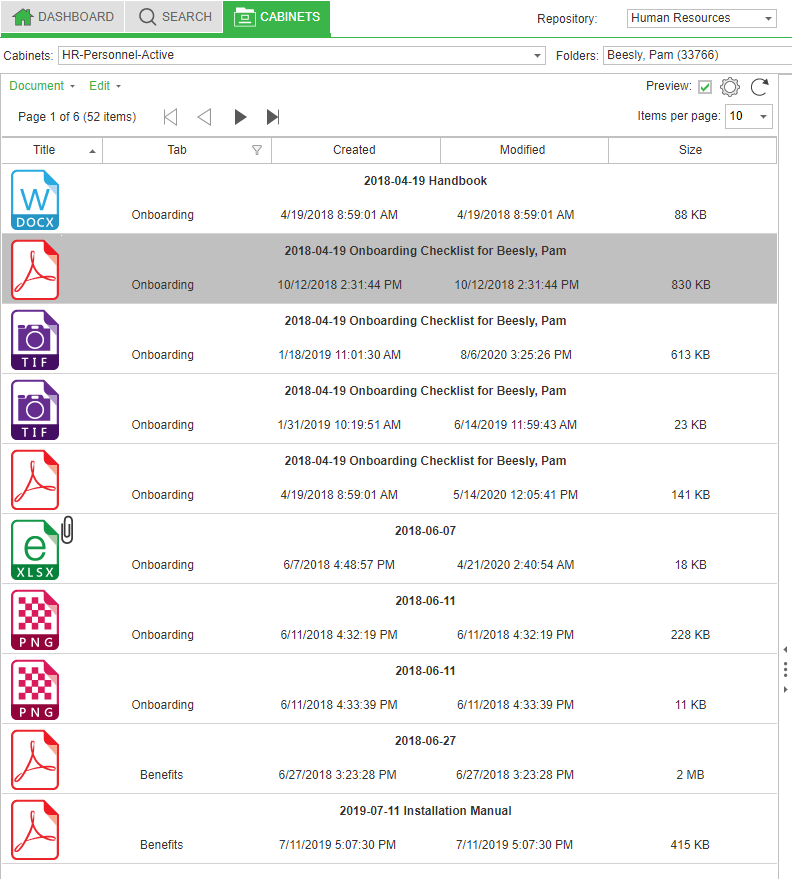Click the Benefits tab cell for 2018-06-27
The image size is (792, 879).
tap(161, 775)
